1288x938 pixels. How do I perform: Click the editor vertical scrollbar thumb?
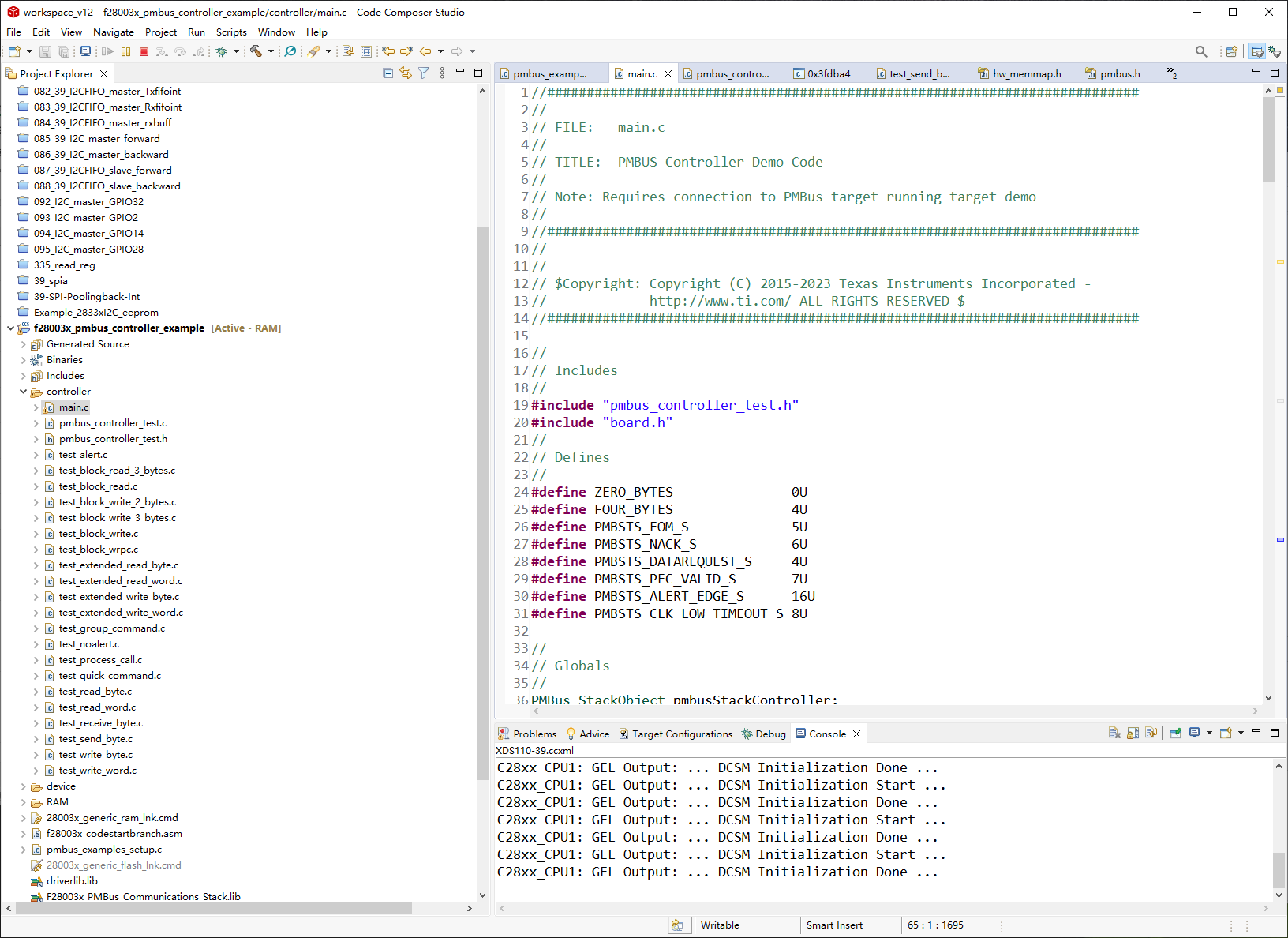(x=1268, y=138)
